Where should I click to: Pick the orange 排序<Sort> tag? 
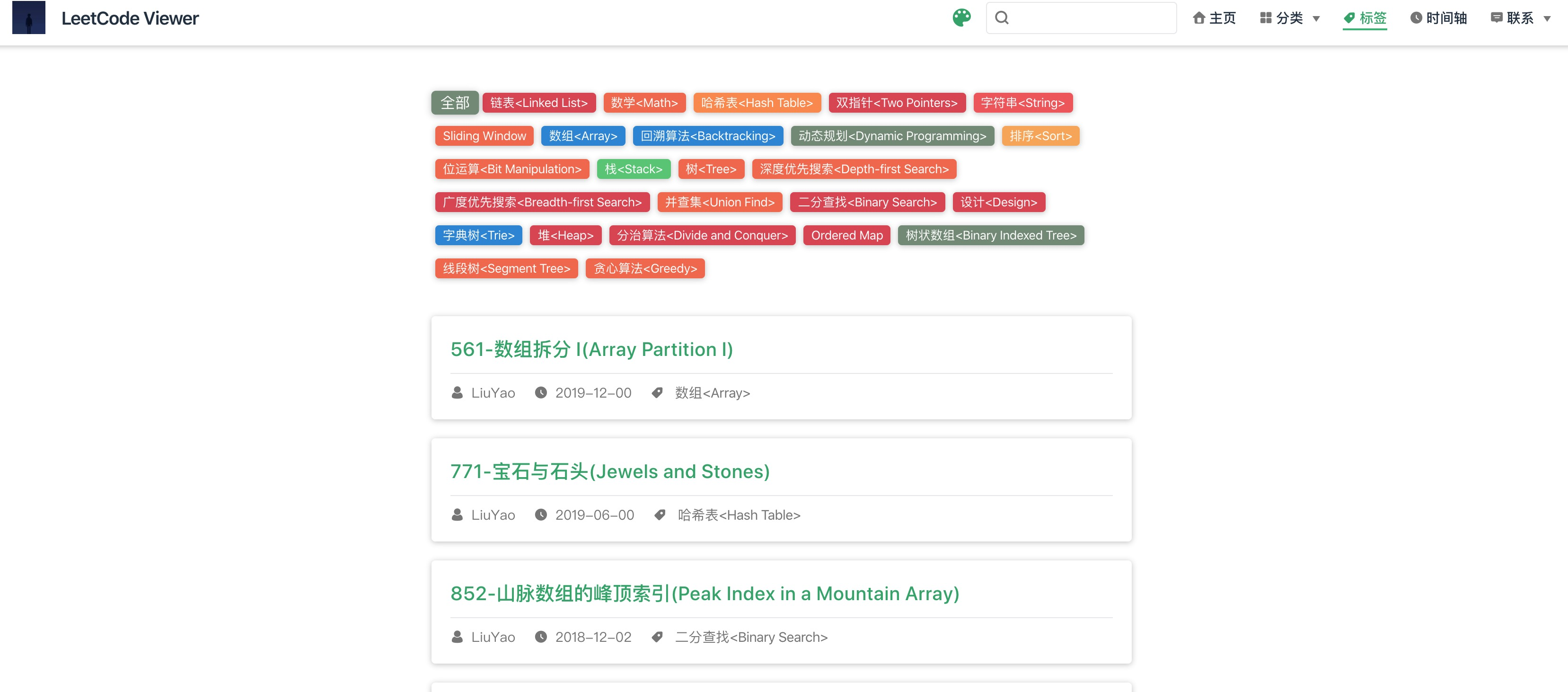pos(1039,136)
